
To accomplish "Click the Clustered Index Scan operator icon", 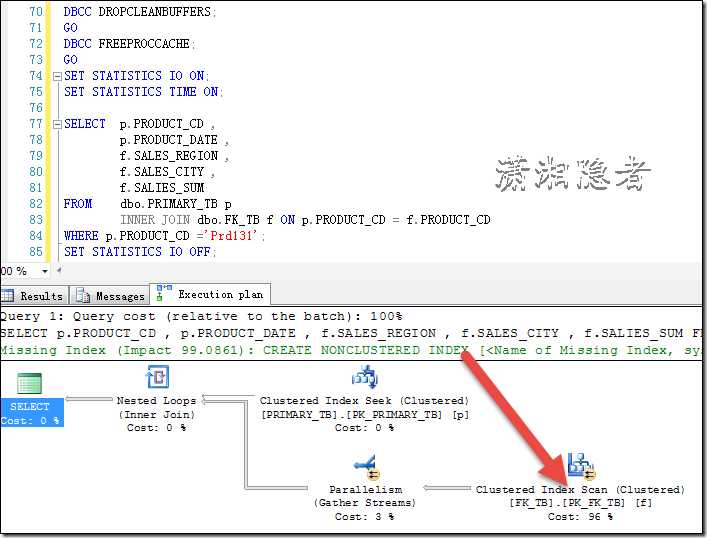I will point(582,466).
